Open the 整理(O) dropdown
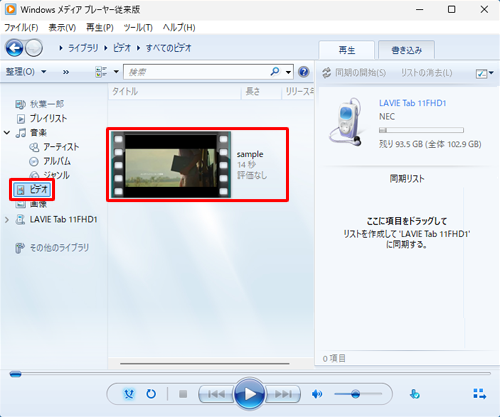This screenshot has height=417, width=500. [x=26, y=72]
